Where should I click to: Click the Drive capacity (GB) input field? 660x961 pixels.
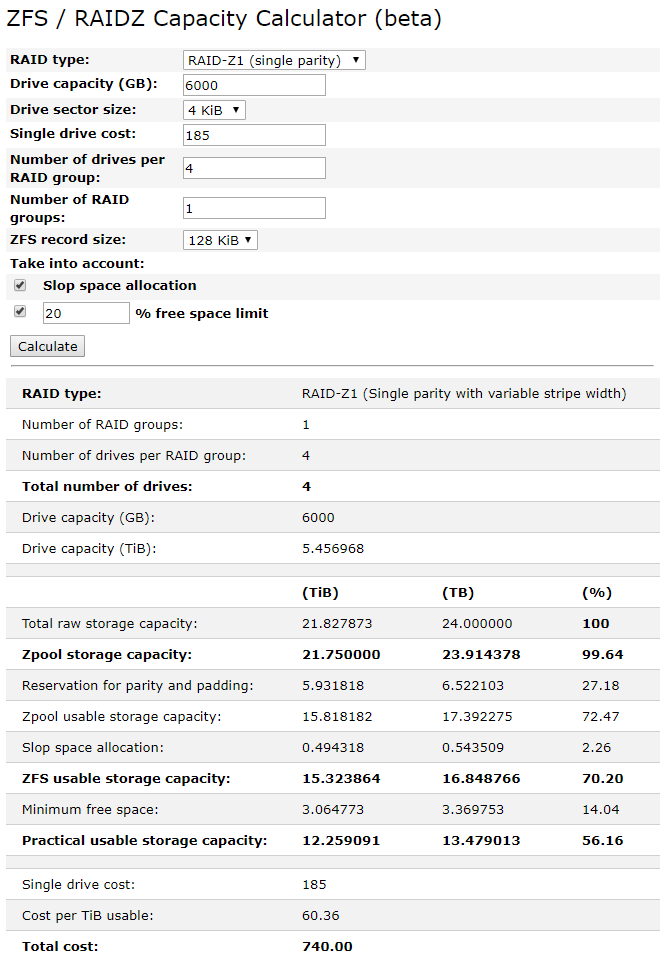coord(254,85)
